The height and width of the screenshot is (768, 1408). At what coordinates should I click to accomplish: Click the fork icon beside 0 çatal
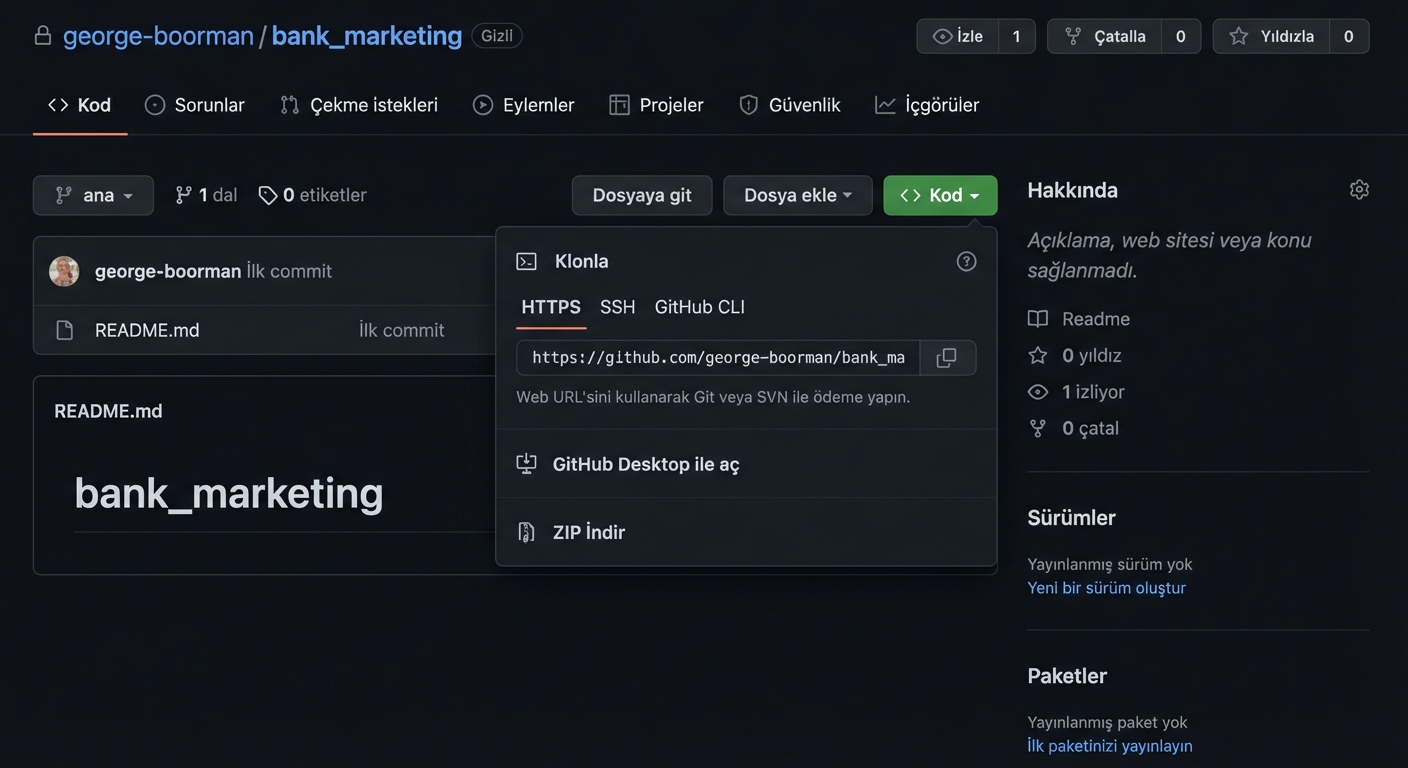point(1037,427)
